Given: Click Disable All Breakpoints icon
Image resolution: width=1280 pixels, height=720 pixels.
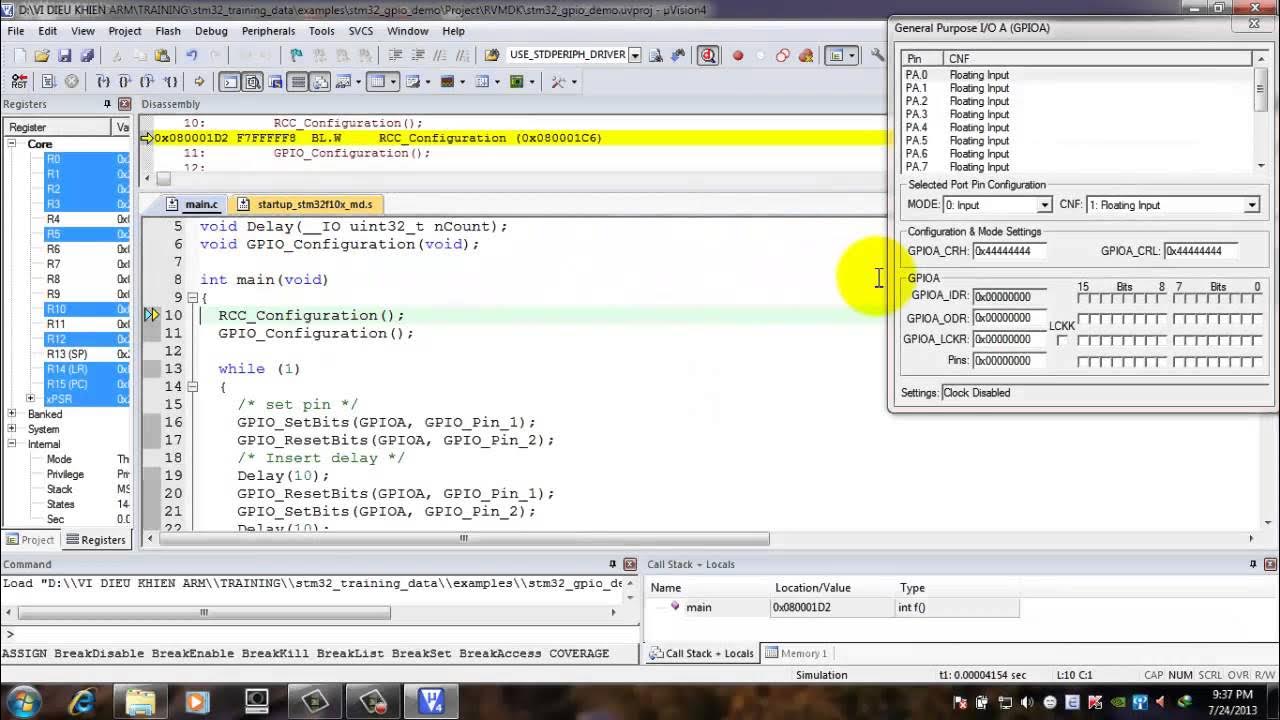Looking at the screenshot, I should tap(783, 55).
